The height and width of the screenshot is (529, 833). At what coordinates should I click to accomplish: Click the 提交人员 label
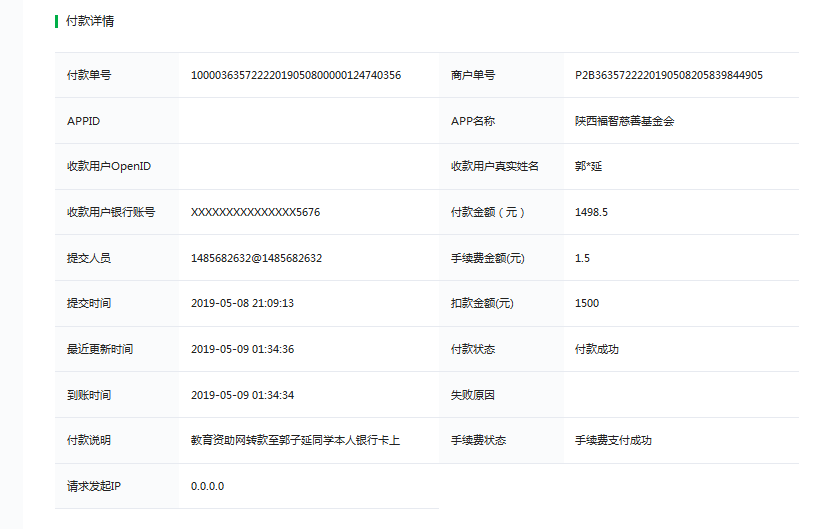click(89, 258)
